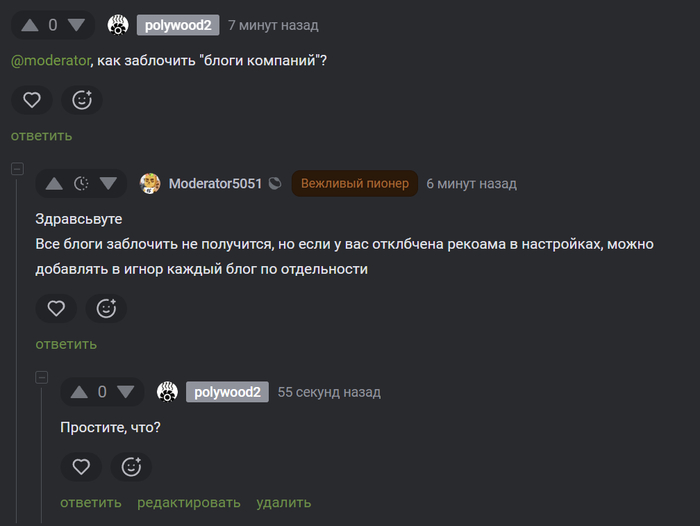700x526 pixels.
Task: Delete the "Простите, что?" comment
Action: 283,503
